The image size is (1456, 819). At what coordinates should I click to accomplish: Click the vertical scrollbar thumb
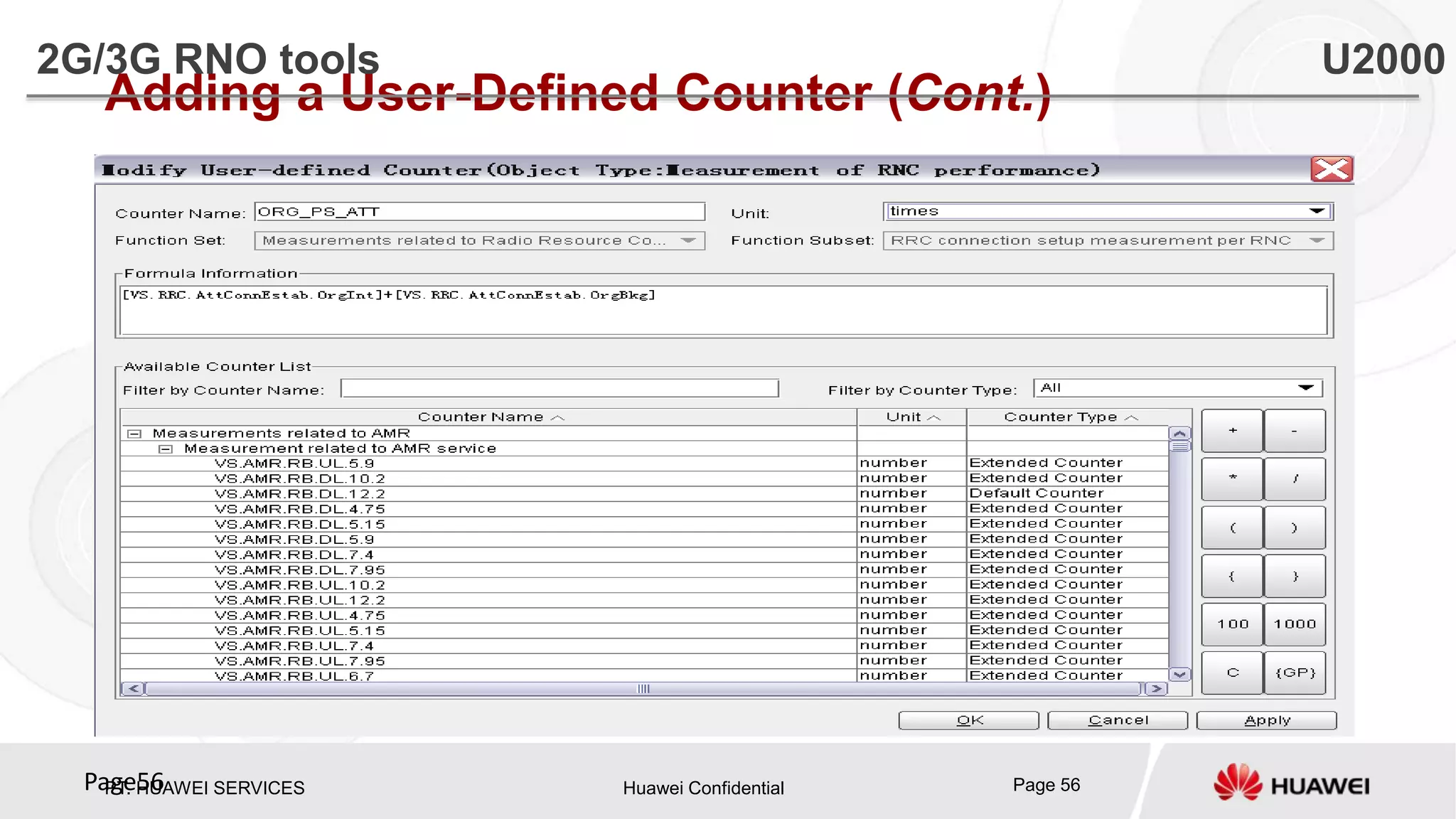1180,446
